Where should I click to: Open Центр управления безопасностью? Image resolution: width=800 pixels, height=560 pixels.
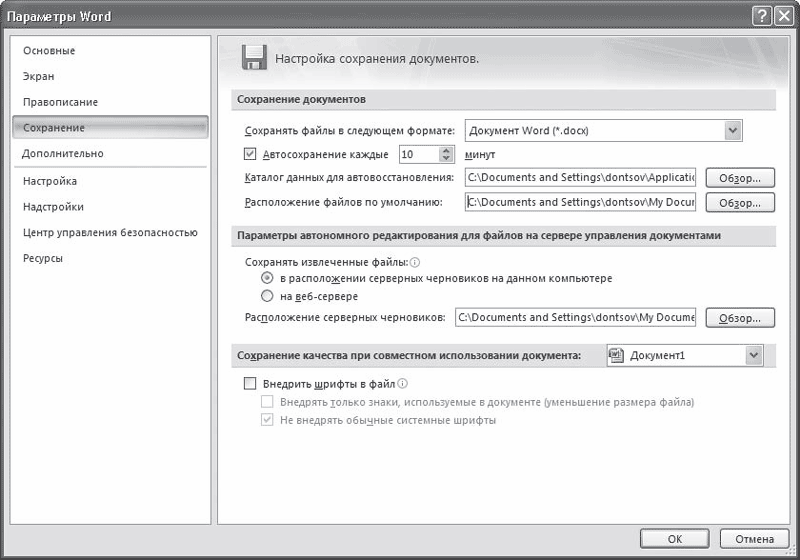[x=110, y=233]
